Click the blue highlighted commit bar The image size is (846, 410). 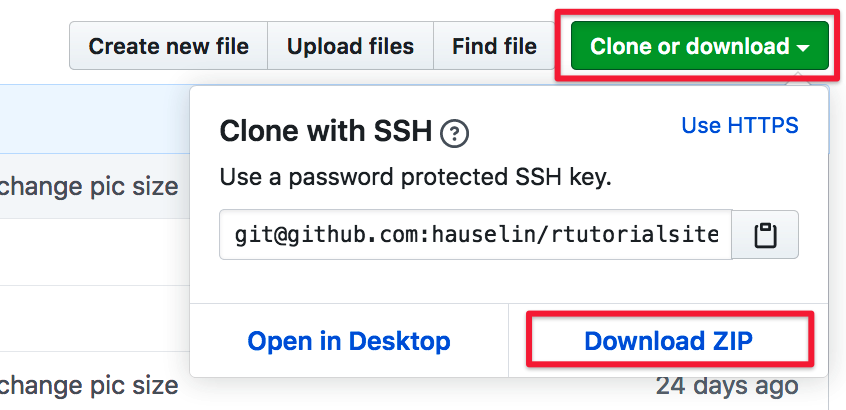click(94, 119)
